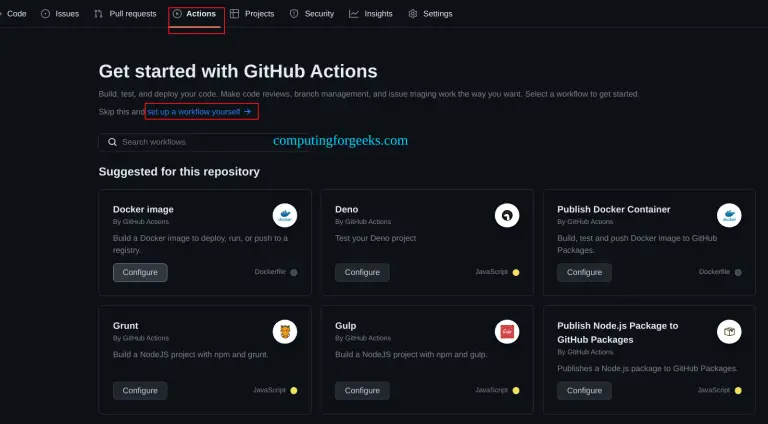Viewport: 768px width, 424px height.
Task: Click the magnifier icon in search workflows
Action: pyautogui.click(x=112, y=142)
